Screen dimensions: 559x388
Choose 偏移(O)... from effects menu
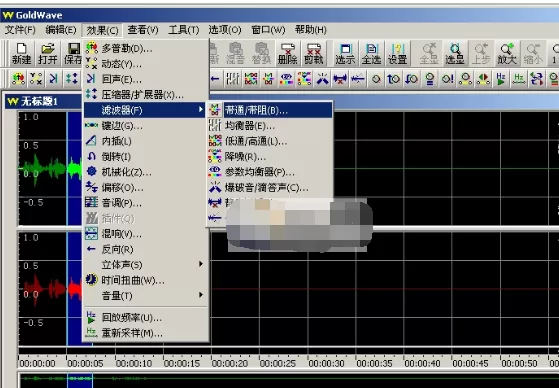145,187
